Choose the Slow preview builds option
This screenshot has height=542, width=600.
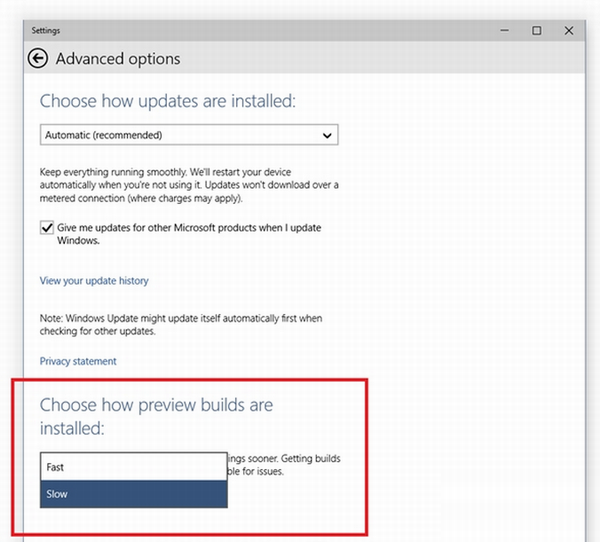[x=133, y=494]
